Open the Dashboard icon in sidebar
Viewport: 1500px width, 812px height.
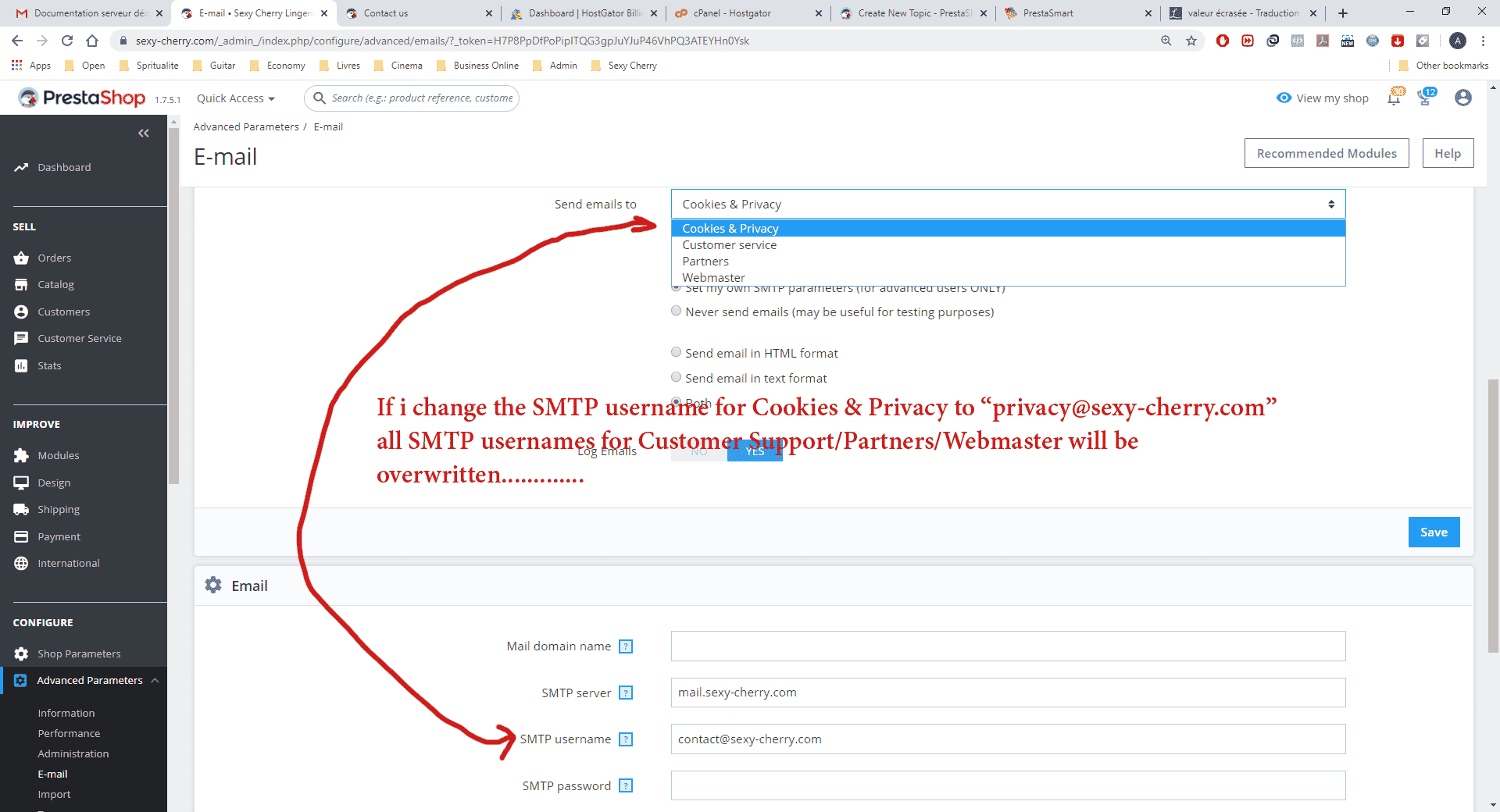(x=21, y=168)
